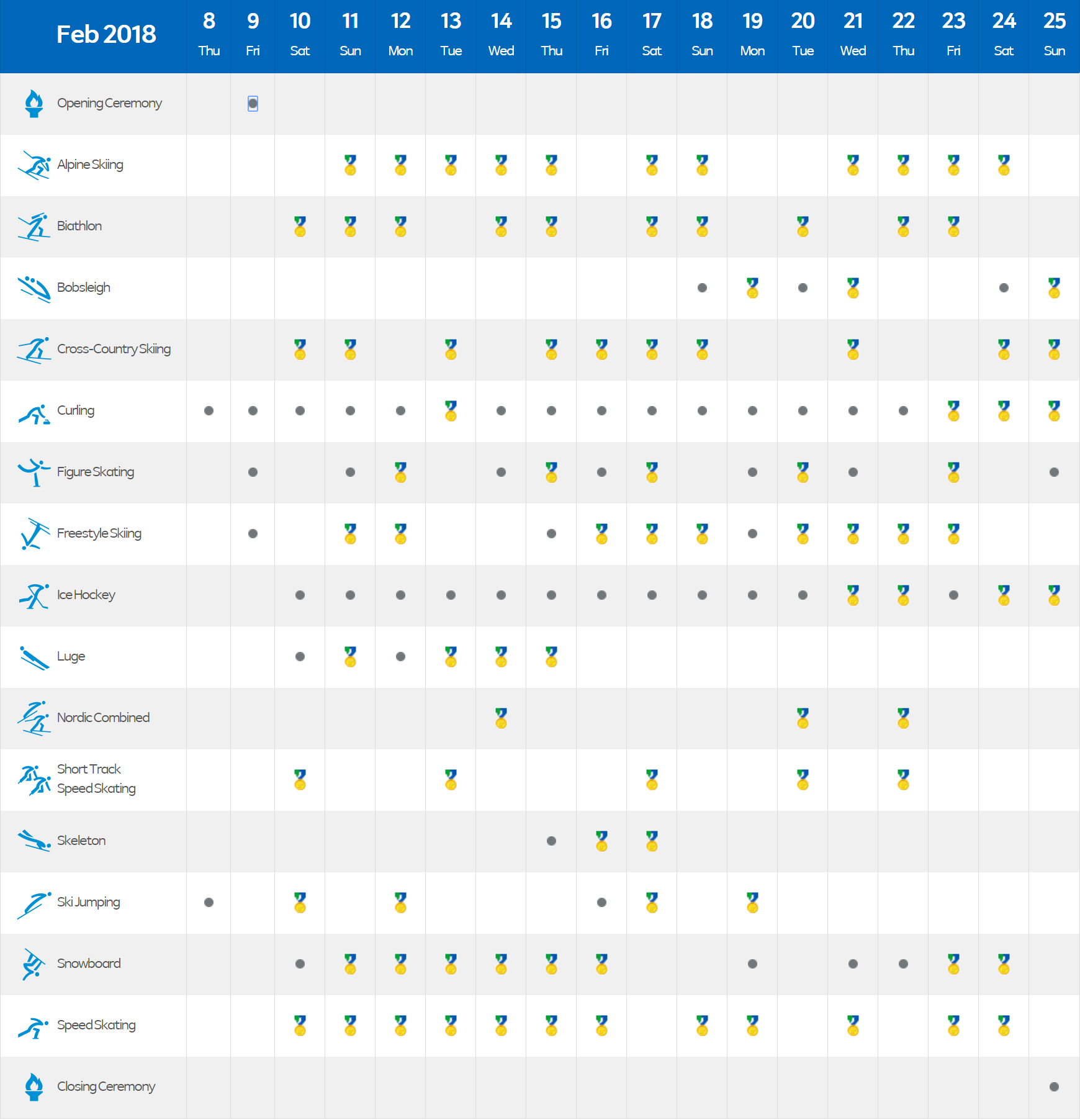
Task: Click the Closing Ceremony dot on Feb 25
Action: 1054,1087
